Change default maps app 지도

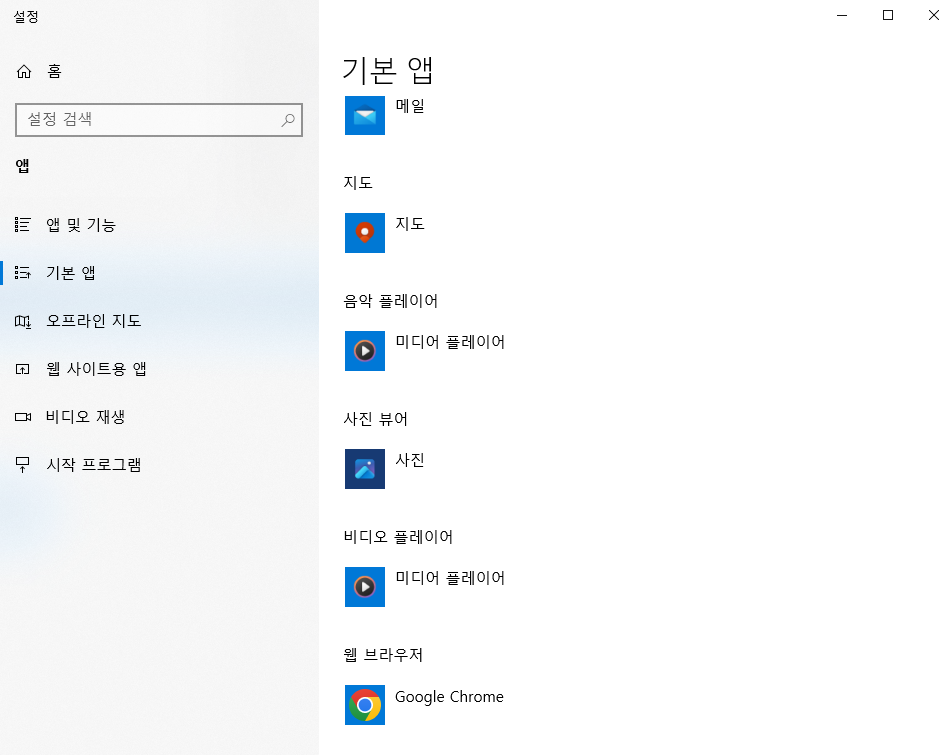tap(410, 223)
